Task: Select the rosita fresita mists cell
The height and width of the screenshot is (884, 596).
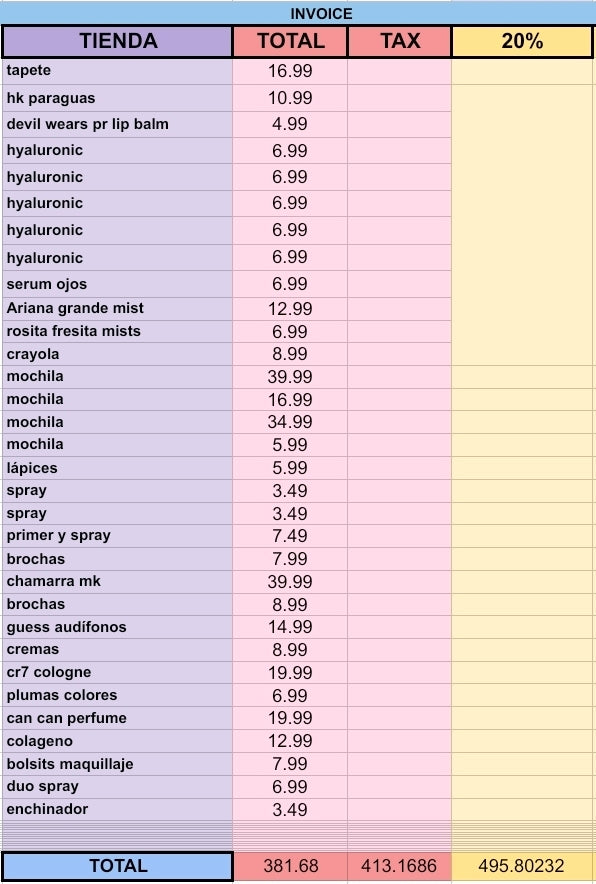Action: coord(117,332)
